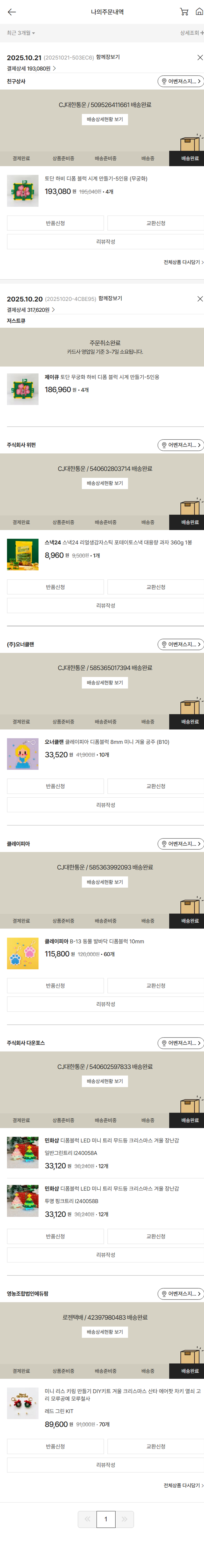Open the 최근 3개월 period dropdown
This screenshot has width=204, height=1568.
[x=21, y=33]
